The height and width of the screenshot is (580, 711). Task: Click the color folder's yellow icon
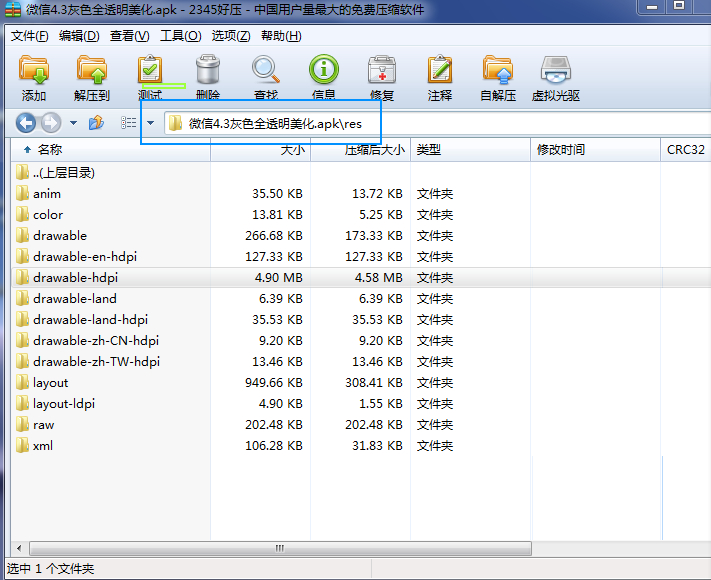22,214
